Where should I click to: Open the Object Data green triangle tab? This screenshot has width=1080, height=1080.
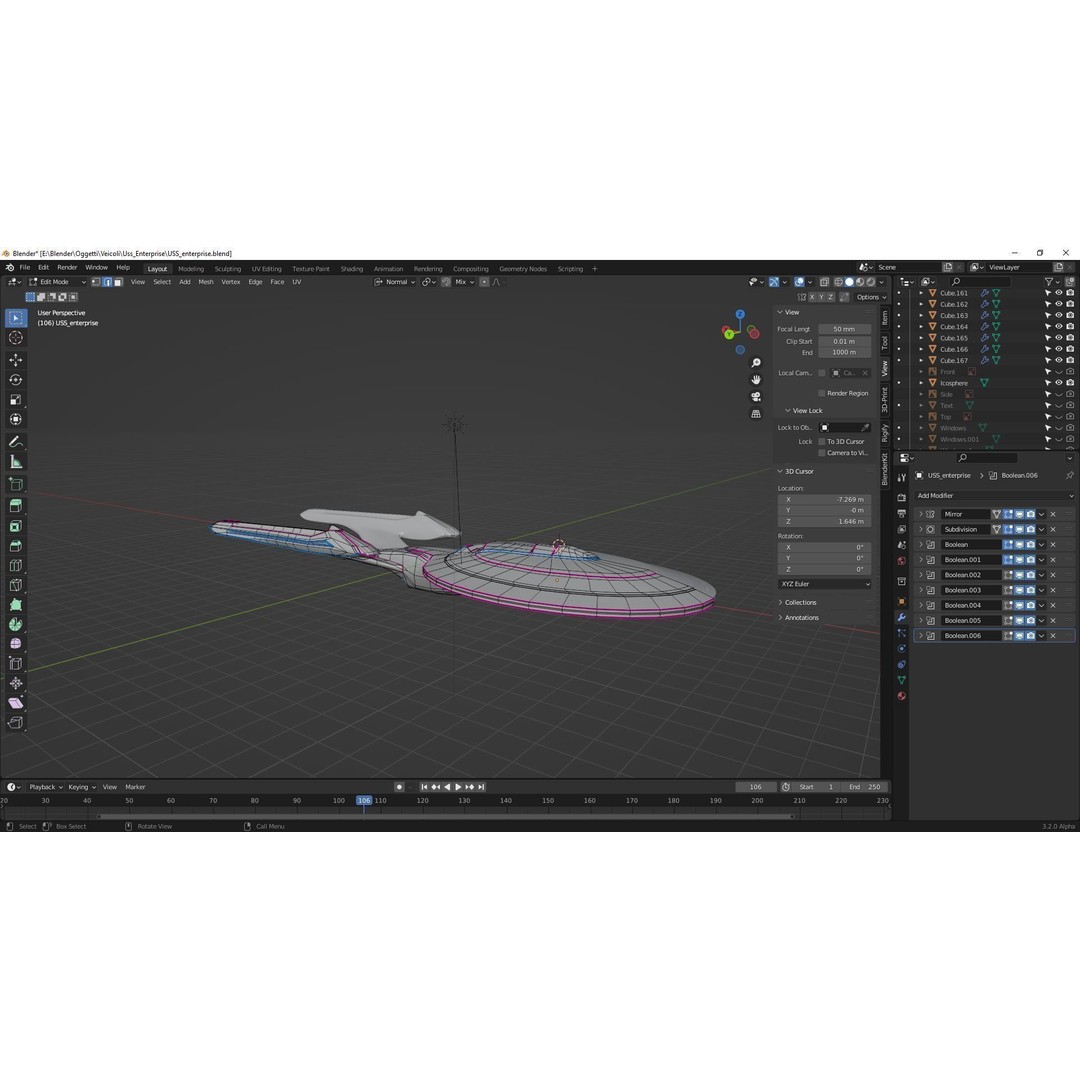(x=902, y=680)
